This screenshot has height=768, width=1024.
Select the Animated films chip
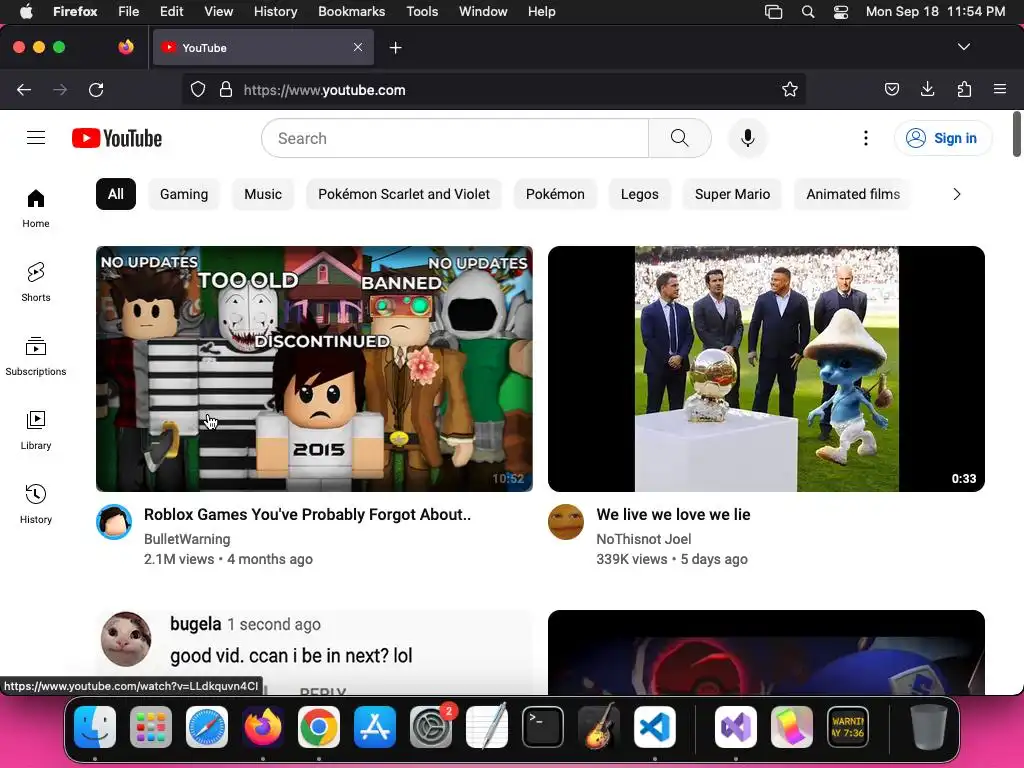[x=853, y=194]
